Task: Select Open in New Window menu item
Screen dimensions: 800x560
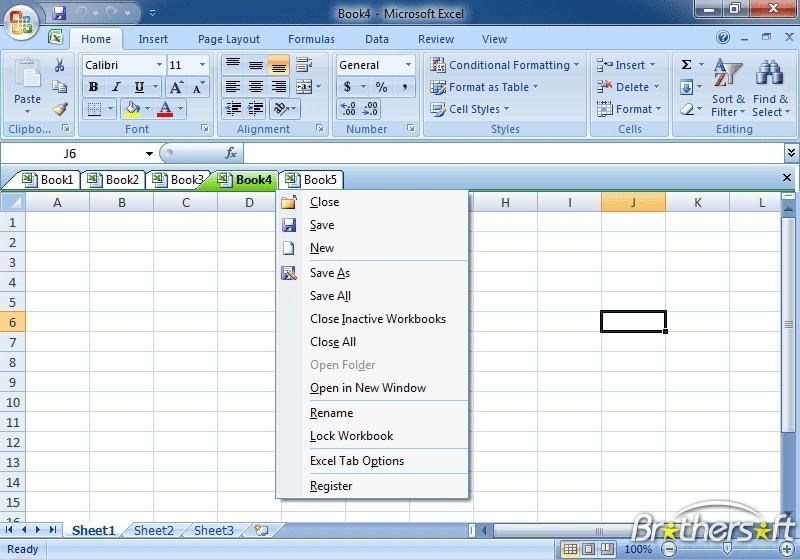Action: (x=368, y=388)
